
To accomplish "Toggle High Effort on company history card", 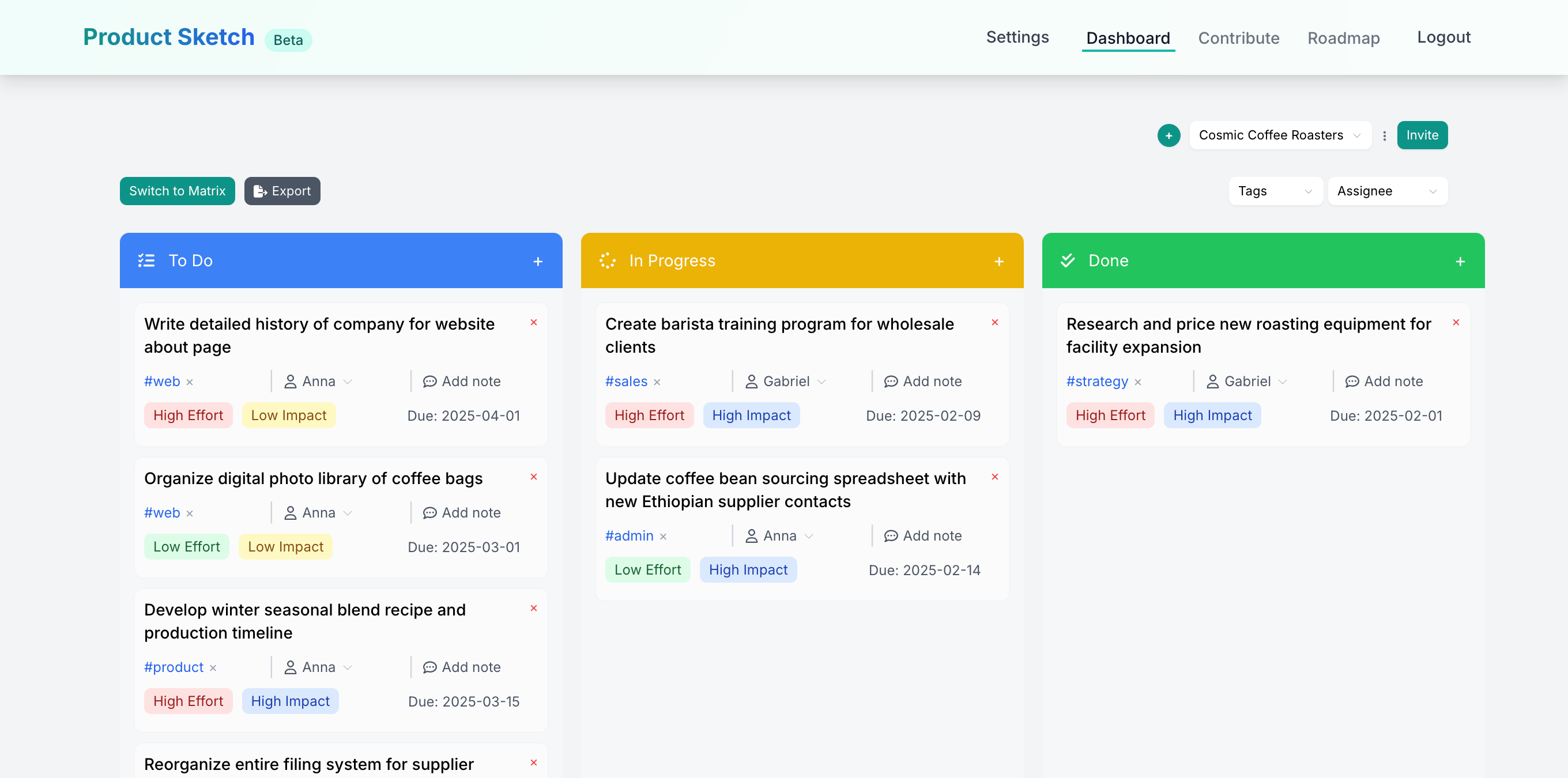I will click(188, 416).
